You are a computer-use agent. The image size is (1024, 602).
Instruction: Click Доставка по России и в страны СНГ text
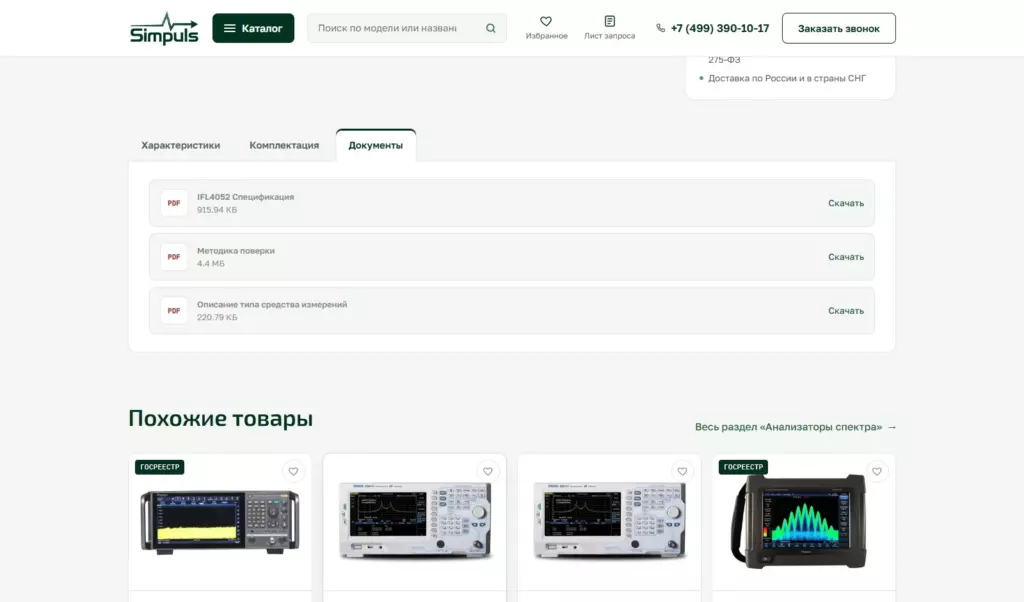[787, 78]
